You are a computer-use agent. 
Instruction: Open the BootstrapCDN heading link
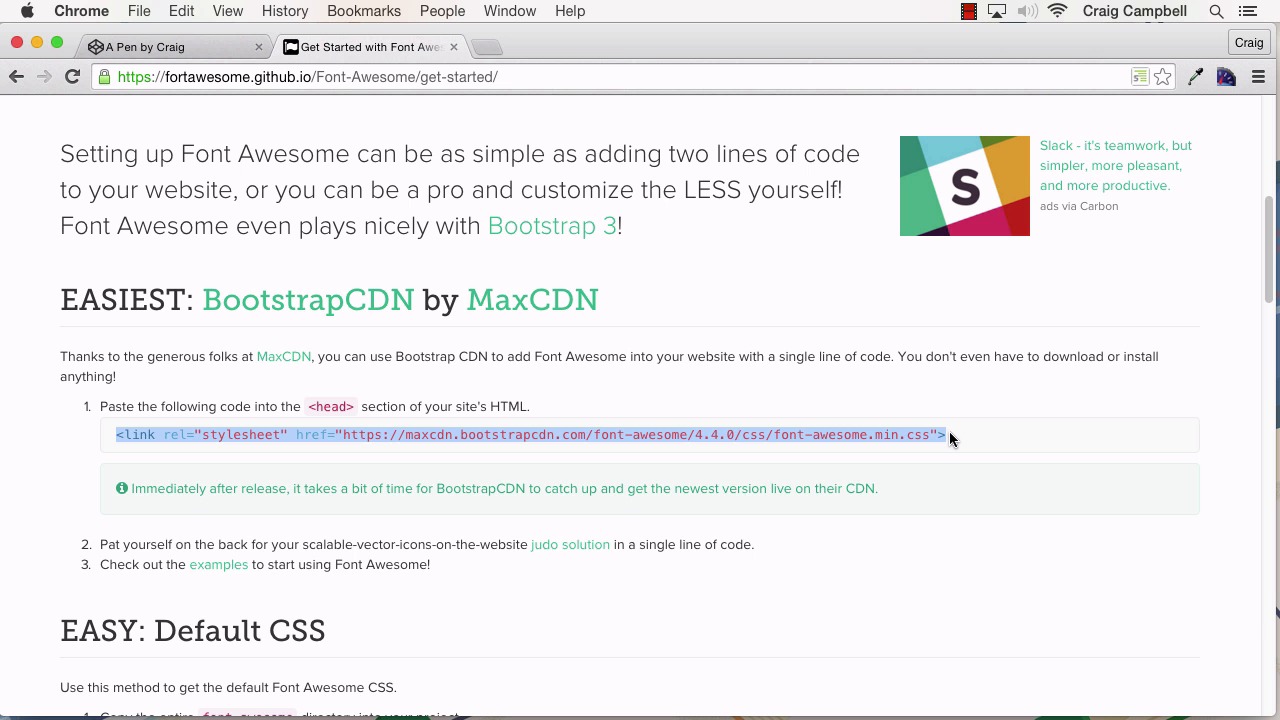[308, 300]
